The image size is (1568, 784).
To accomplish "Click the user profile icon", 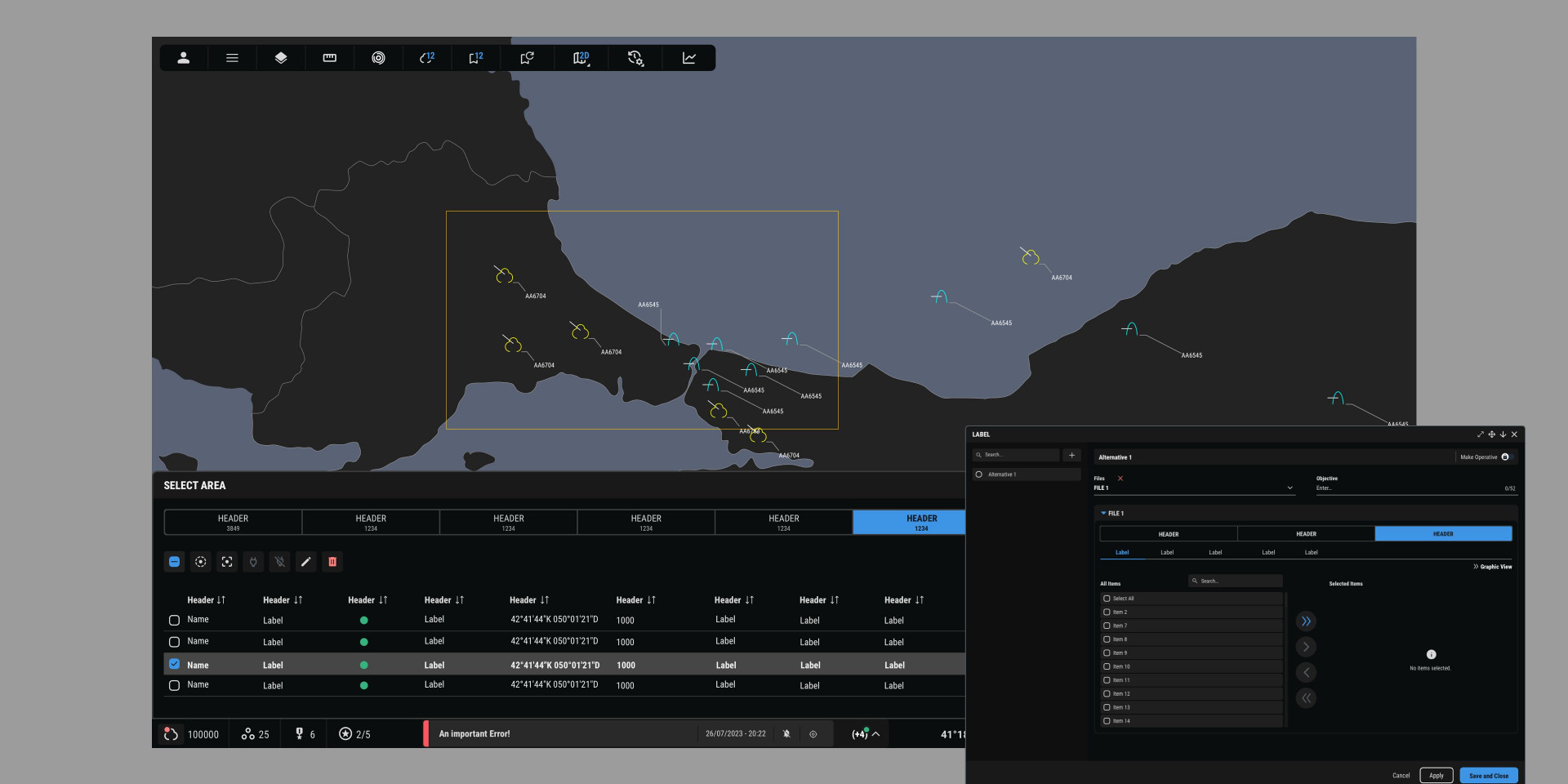I will (184, 58).
